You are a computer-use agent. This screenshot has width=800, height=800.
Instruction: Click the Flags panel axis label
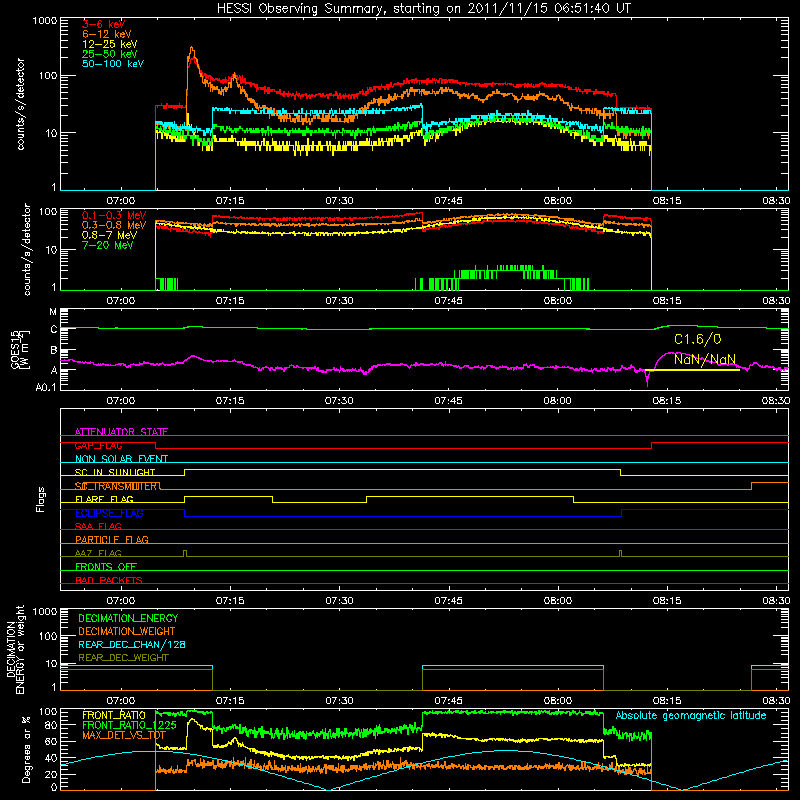tap(40, 499)
